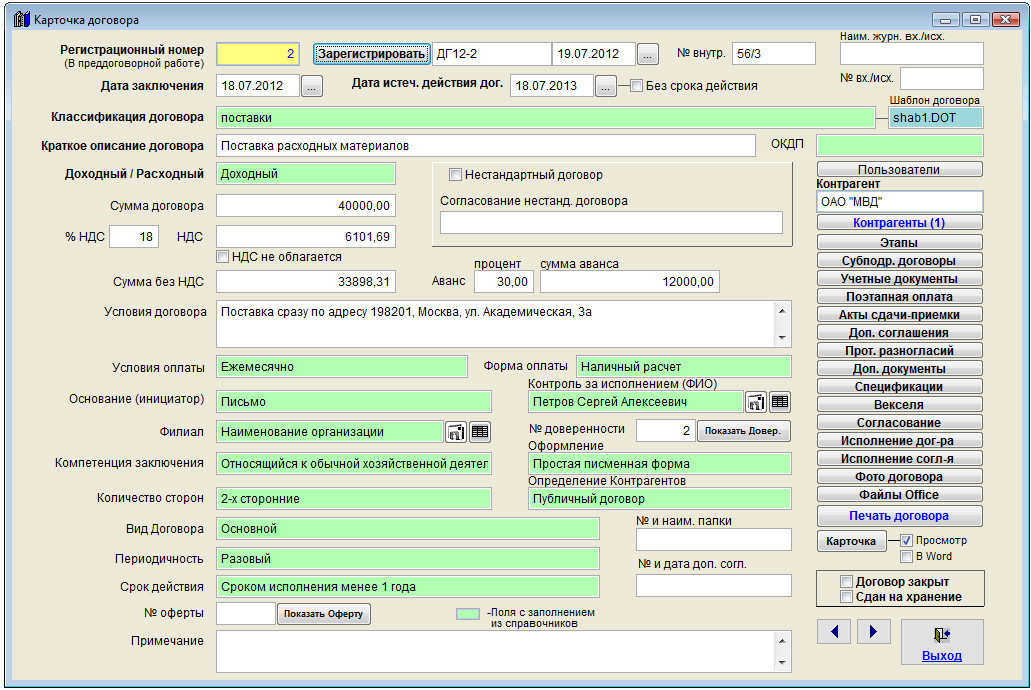Click the Краткое описание договора input field

485,146
